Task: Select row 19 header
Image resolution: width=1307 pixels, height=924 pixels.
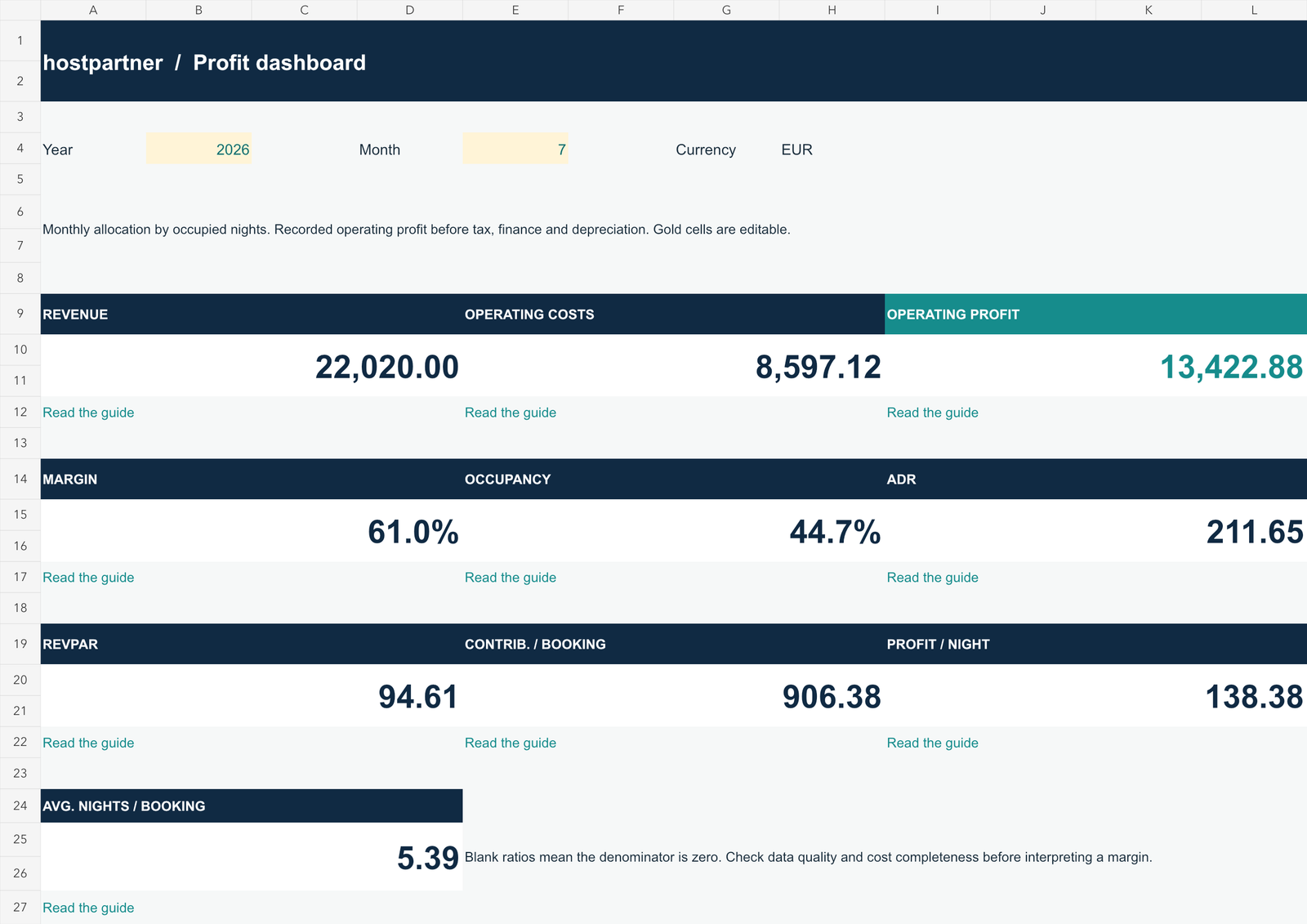Action: pyautogui.click(x=20, y=644)
